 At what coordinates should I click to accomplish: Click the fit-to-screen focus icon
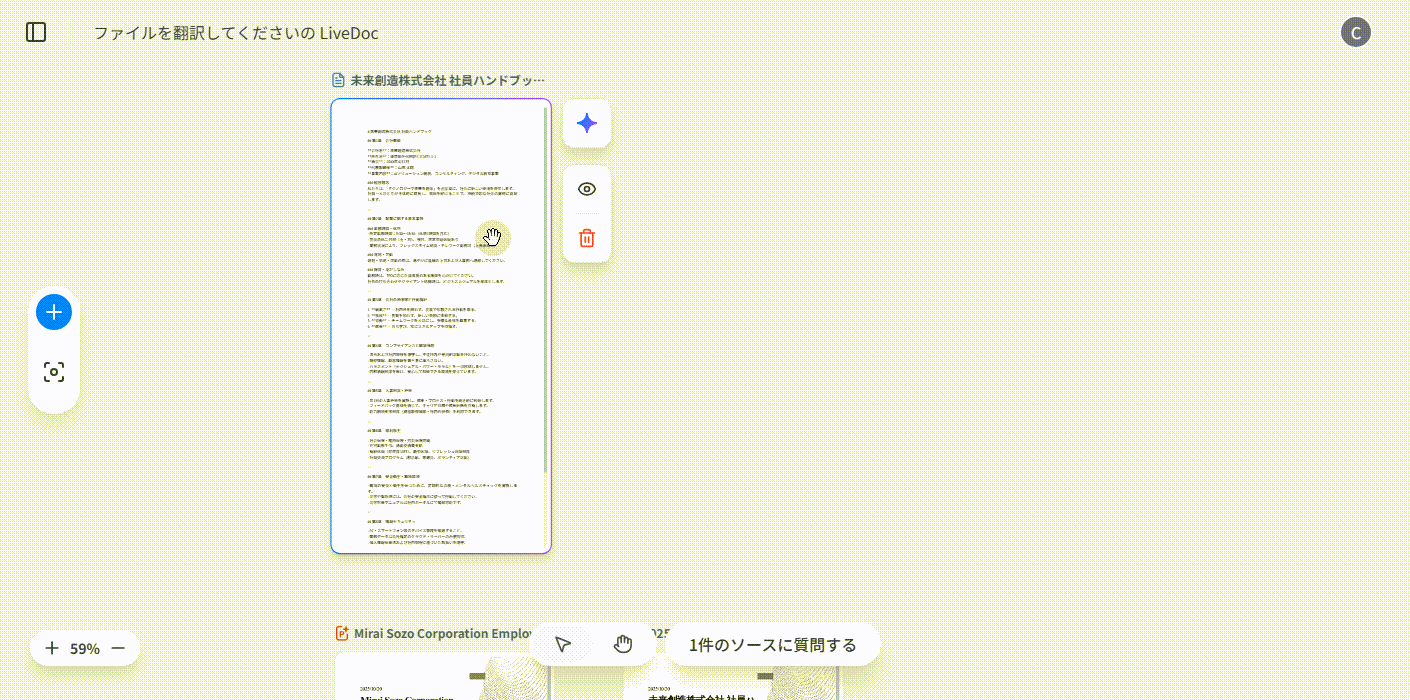click(54, 373)
